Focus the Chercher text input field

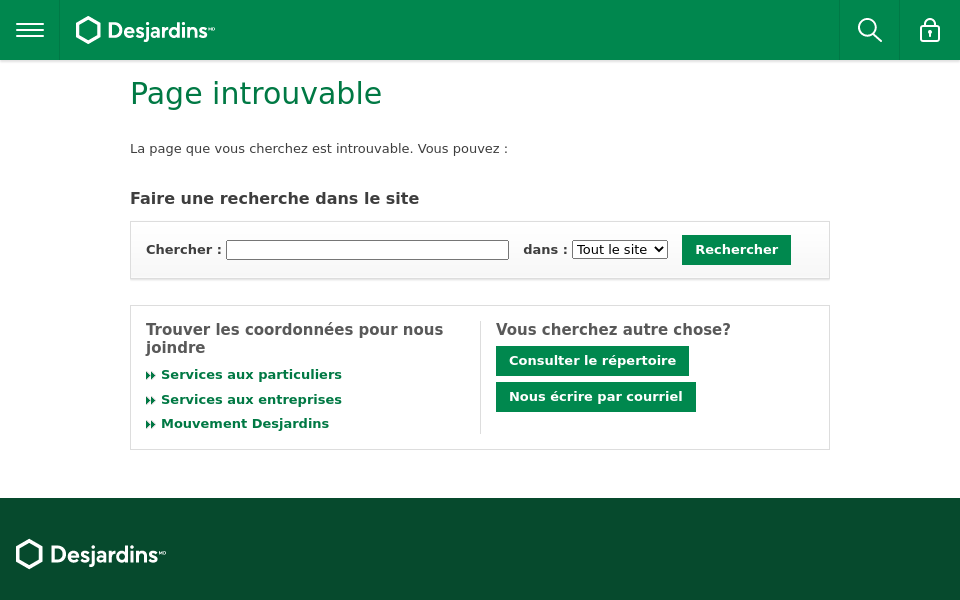367,250
